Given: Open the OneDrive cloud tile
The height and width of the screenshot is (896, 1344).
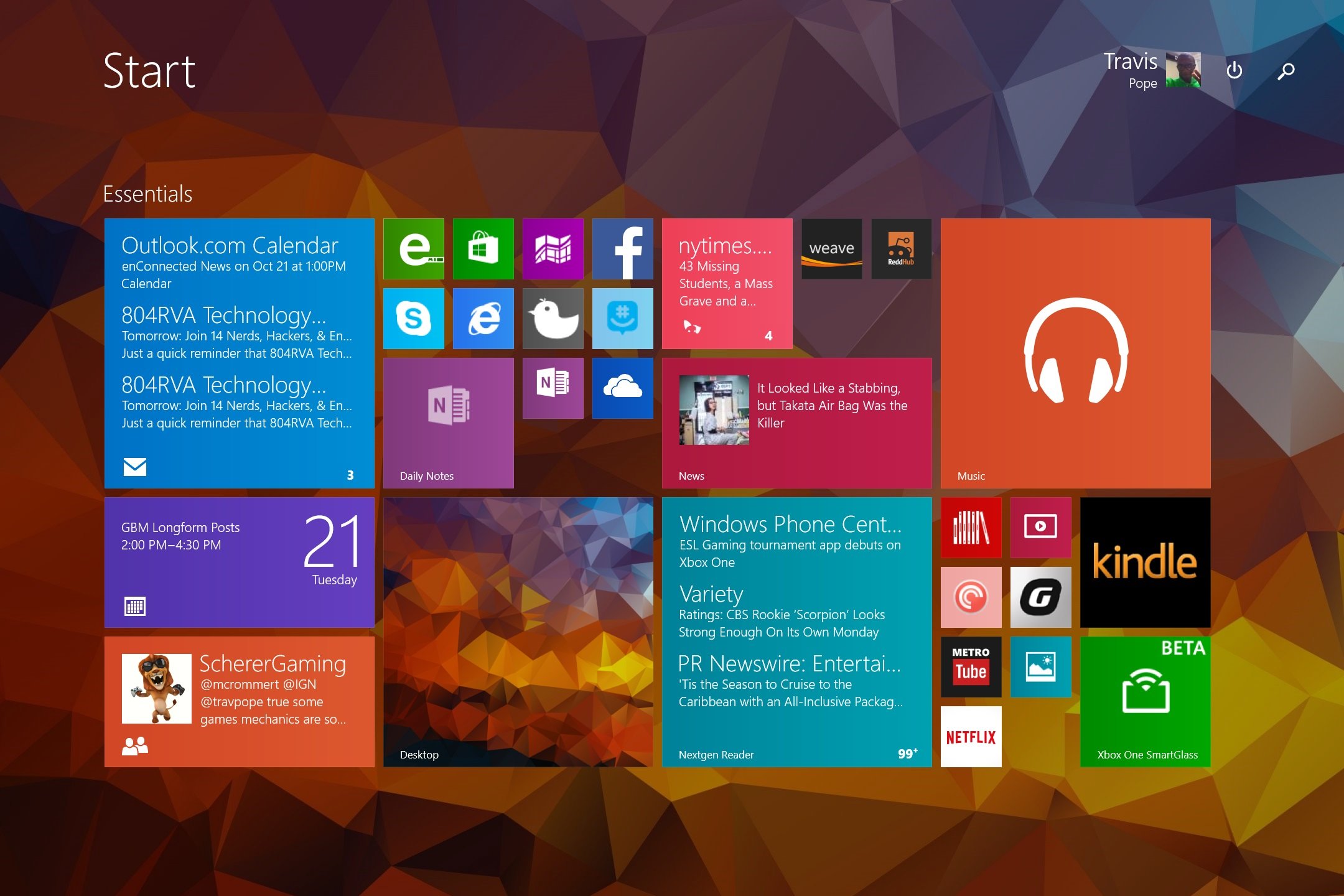Looking at the screenshot, I should (623, 388).
